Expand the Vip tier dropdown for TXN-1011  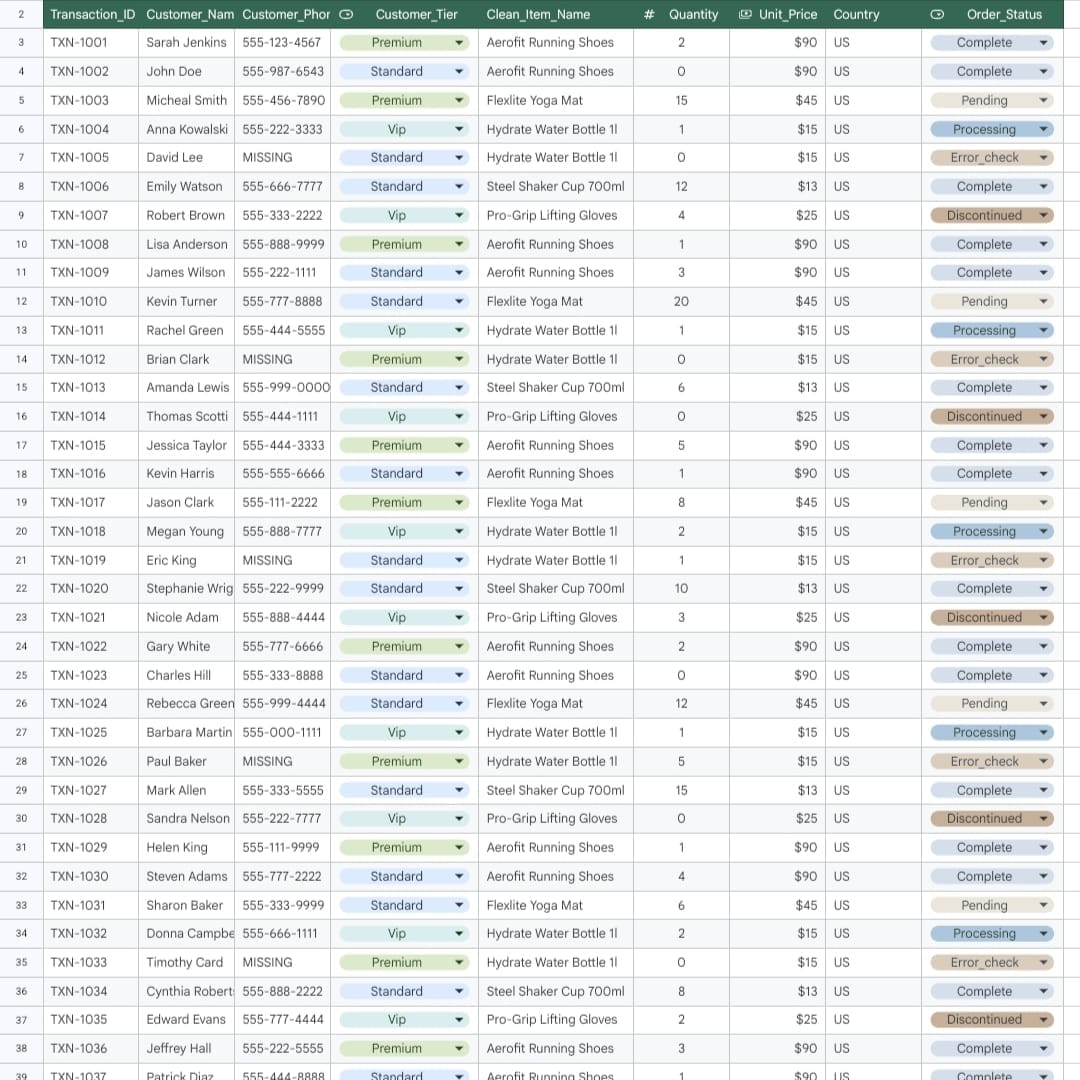point(459,331)
